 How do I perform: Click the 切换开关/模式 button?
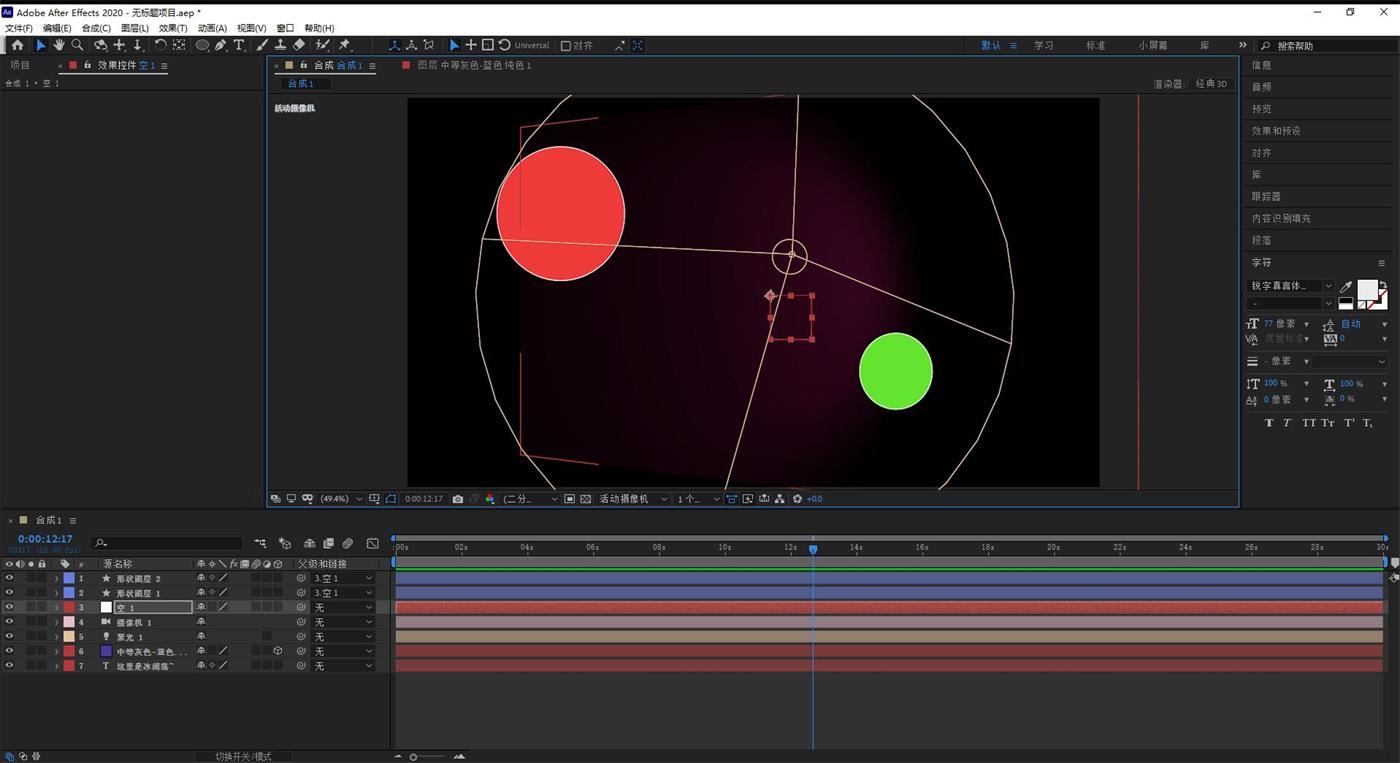point(243,756)
